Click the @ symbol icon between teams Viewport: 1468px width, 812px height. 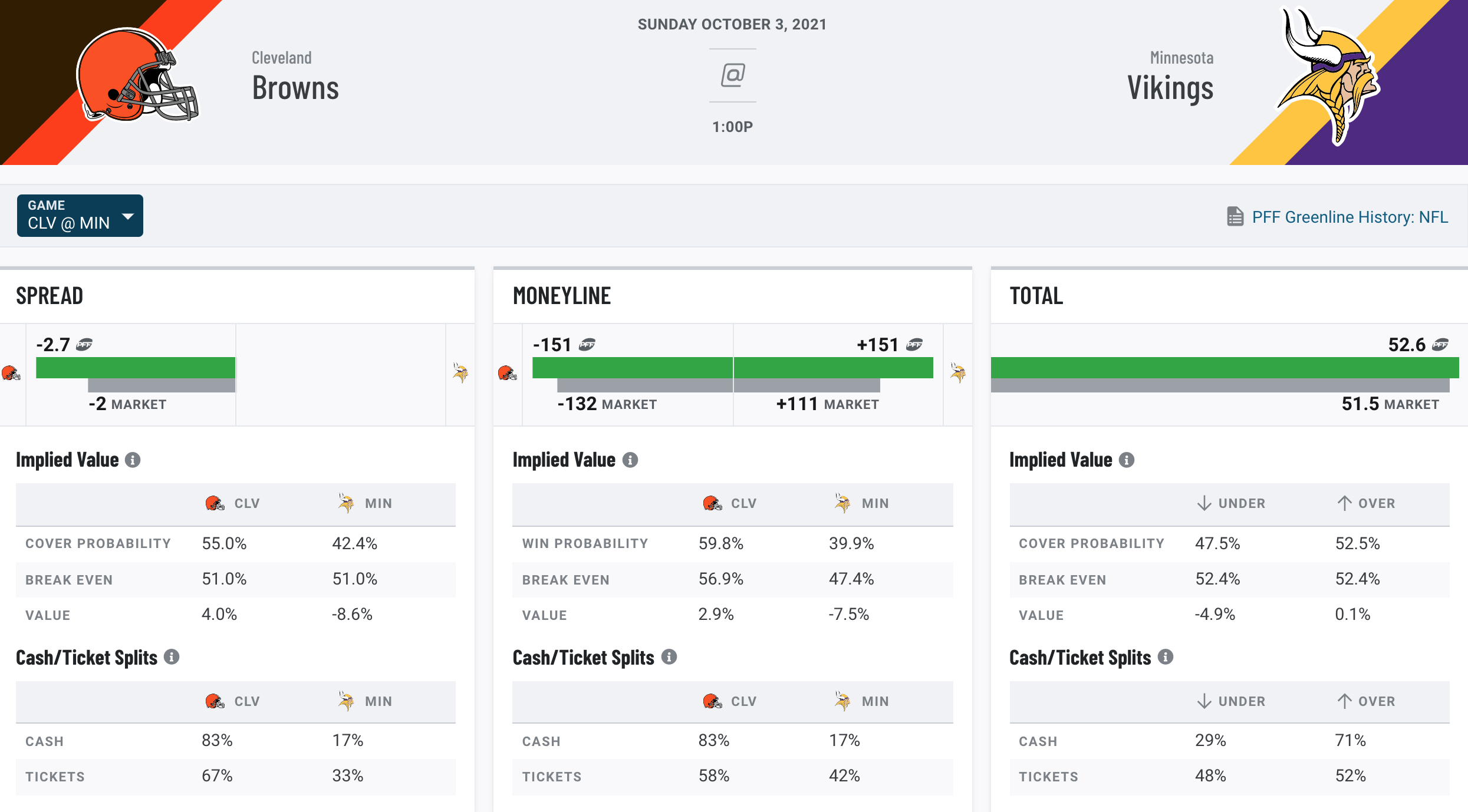733,75
